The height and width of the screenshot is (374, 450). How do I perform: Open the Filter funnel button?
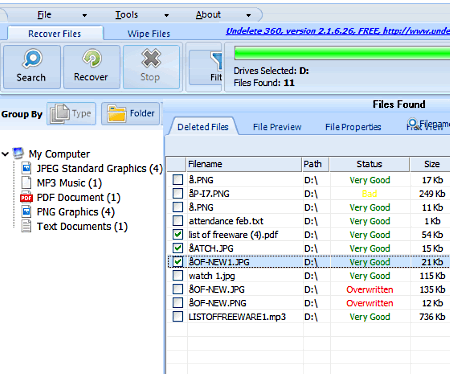tap(206, 68)
